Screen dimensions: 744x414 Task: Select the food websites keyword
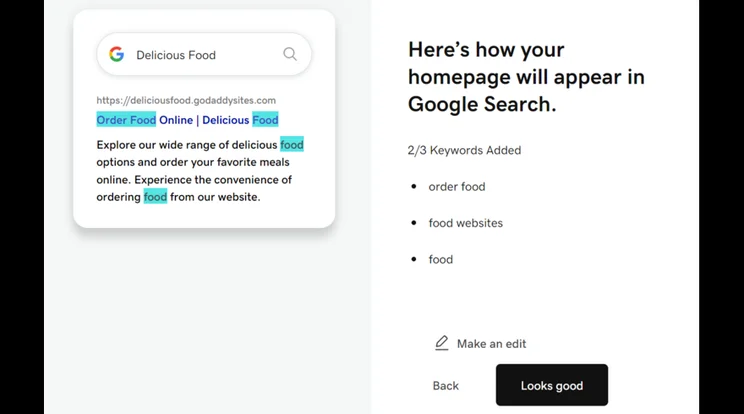point(465,223)
